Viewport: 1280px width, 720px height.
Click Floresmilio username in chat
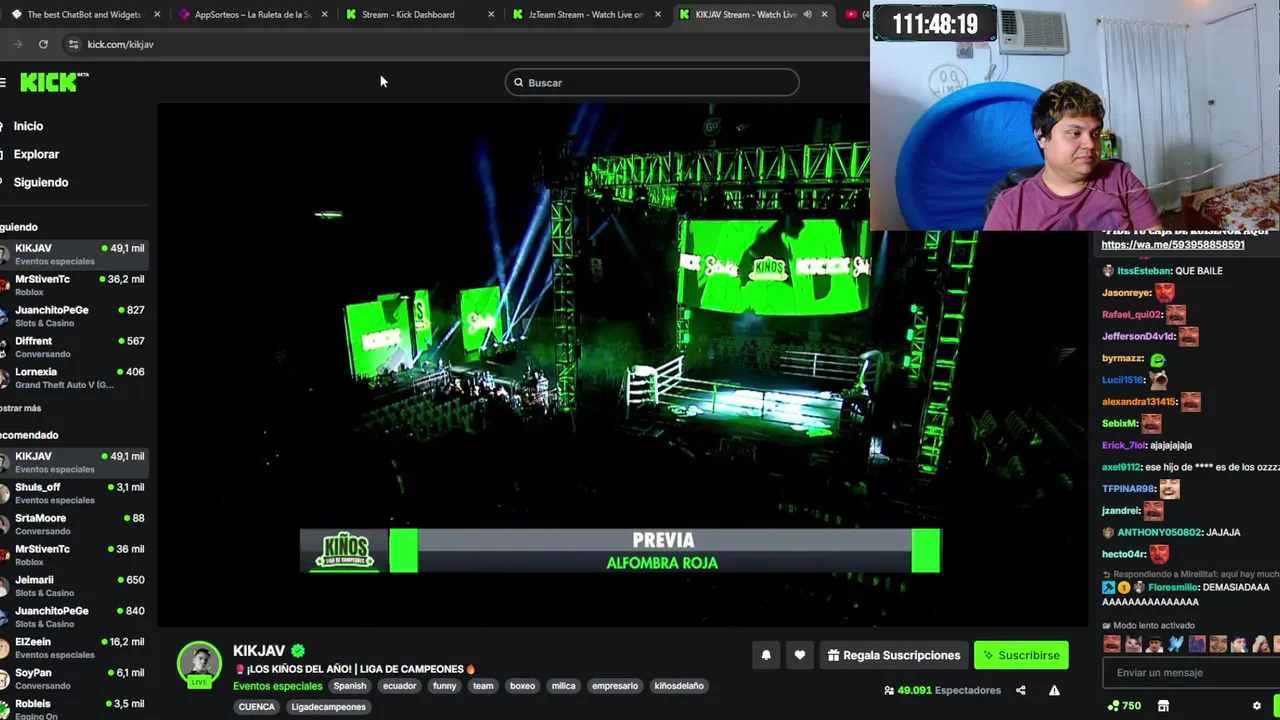click(x=1172, y=588)
